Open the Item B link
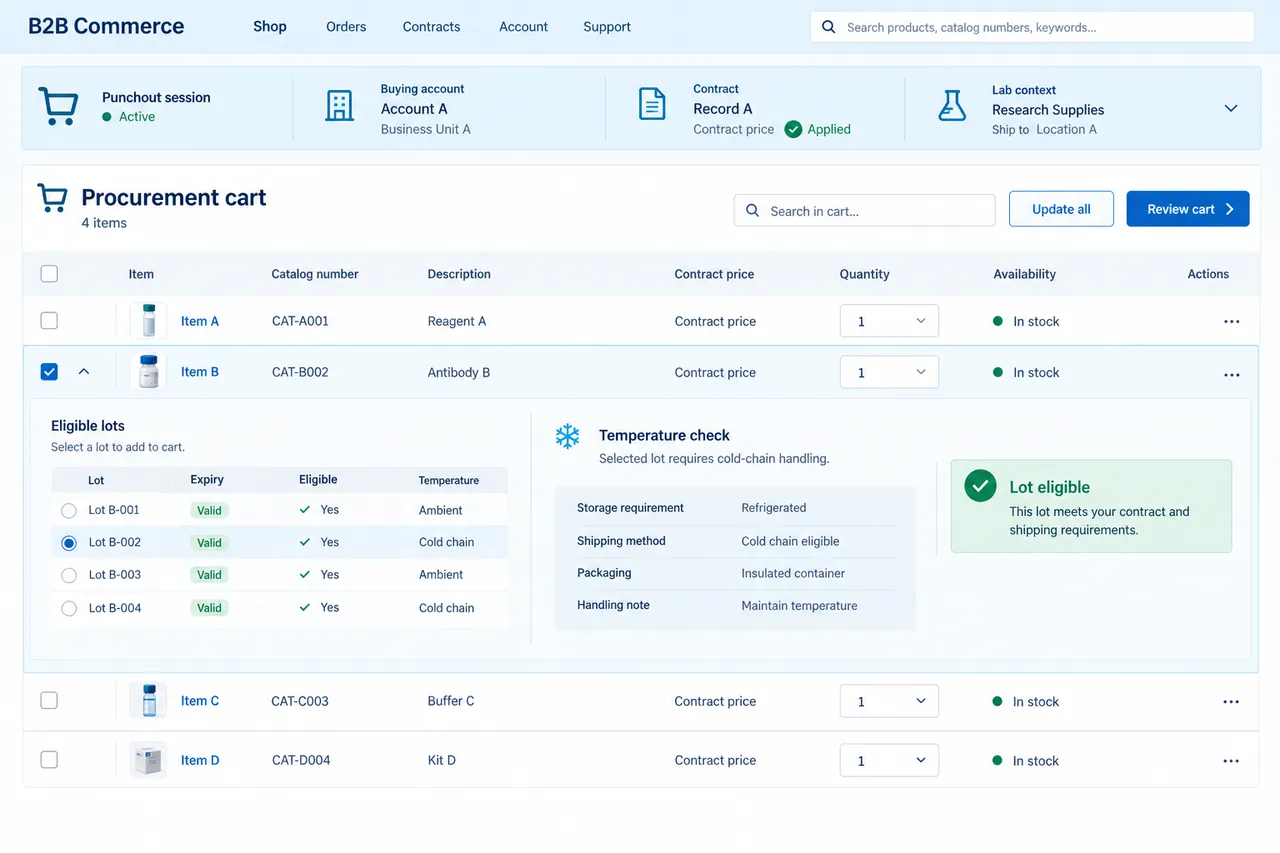The height and width of the screenshot is (853, 1280). 200,372
